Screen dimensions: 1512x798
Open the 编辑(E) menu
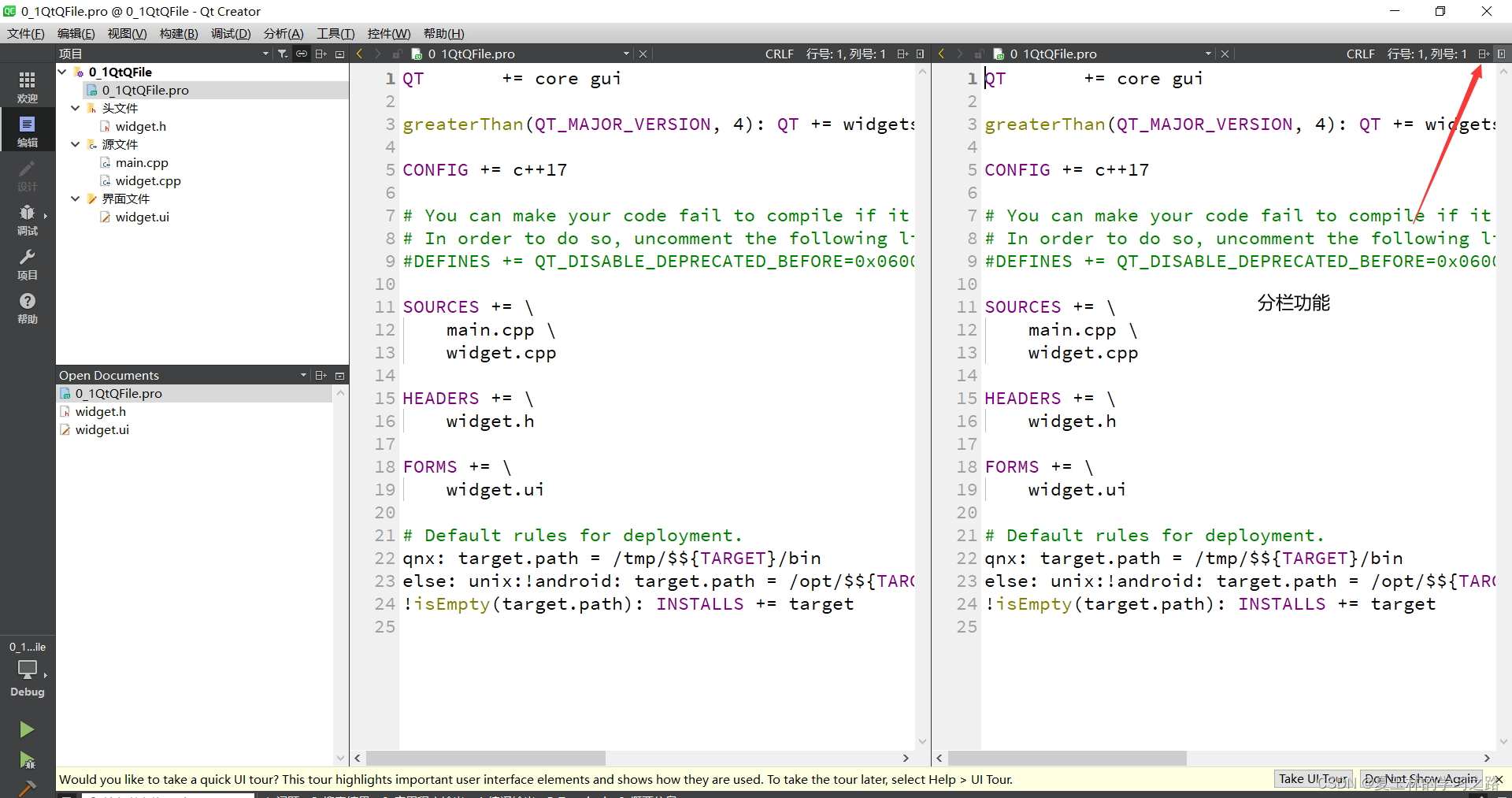(76, 33)
